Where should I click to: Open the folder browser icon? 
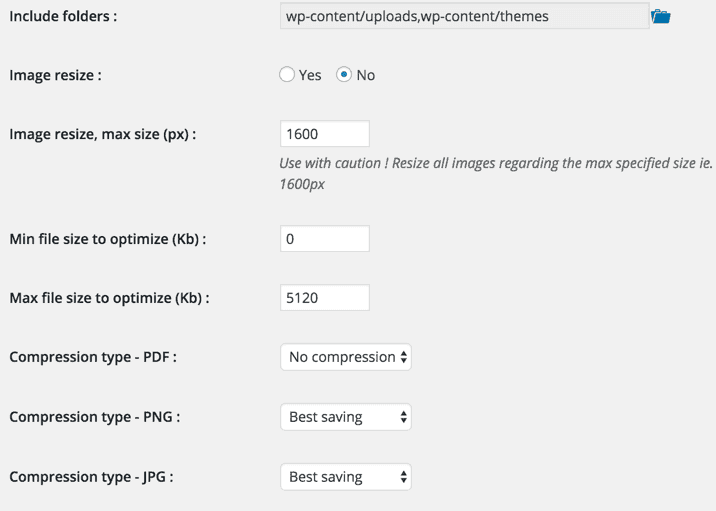point(660,16)
